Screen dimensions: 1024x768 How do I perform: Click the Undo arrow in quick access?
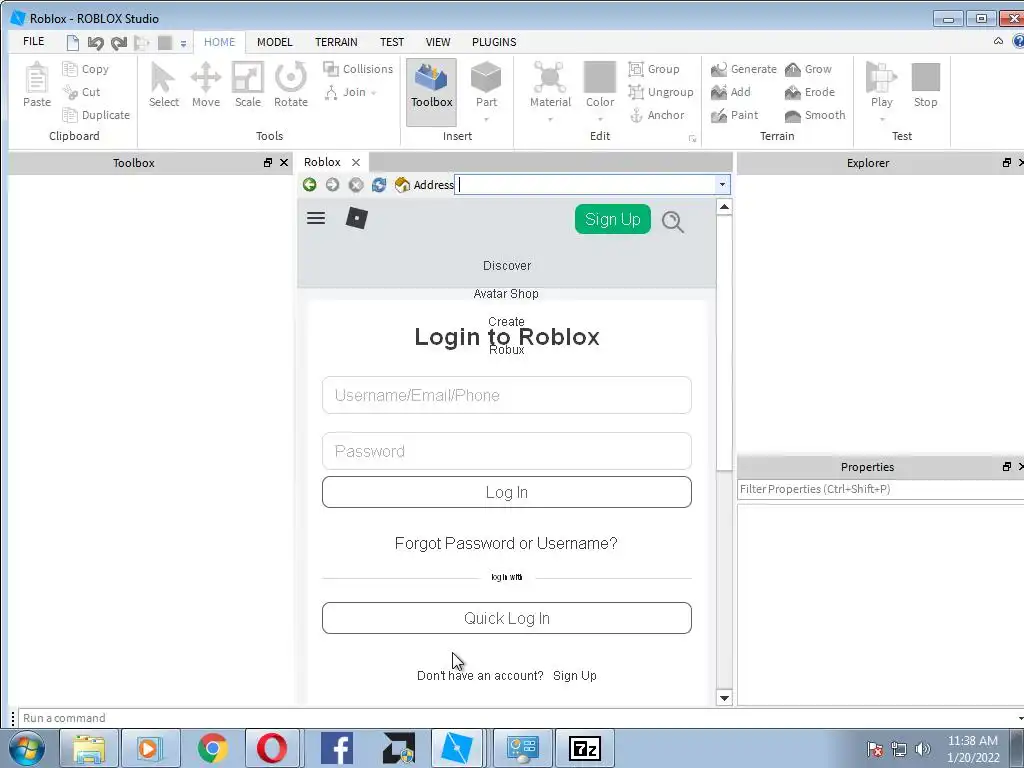tap(95, 43)
